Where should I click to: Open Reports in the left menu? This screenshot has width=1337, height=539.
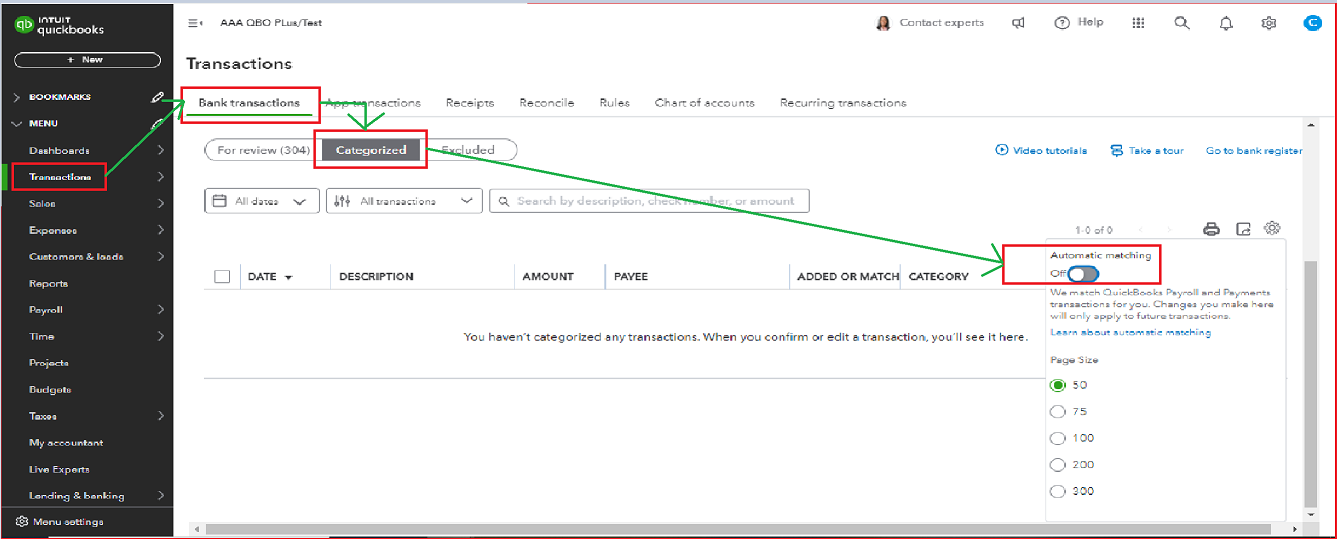(x=49, y=283)
